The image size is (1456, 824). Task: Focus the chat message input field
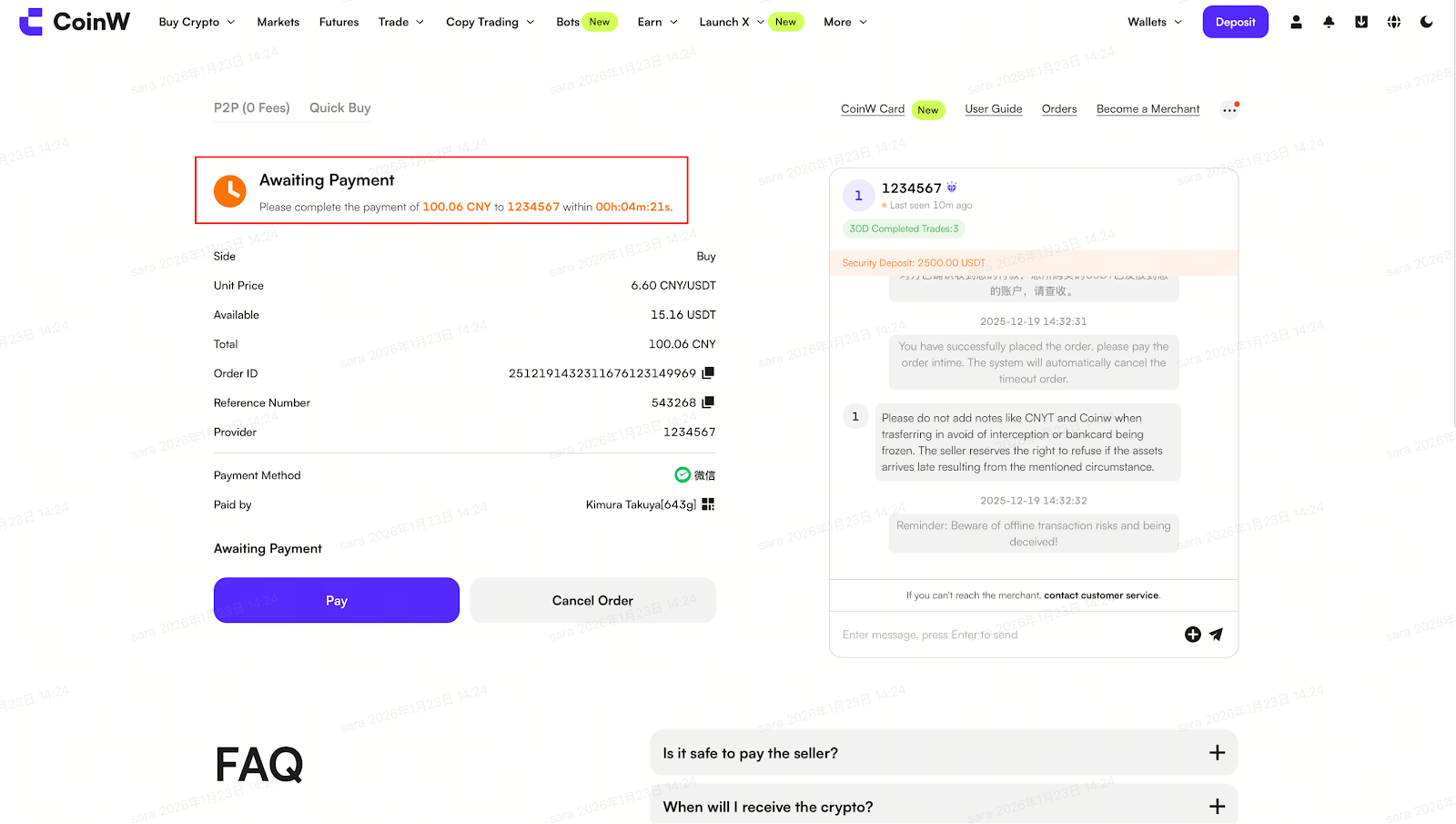[1001, 635]
